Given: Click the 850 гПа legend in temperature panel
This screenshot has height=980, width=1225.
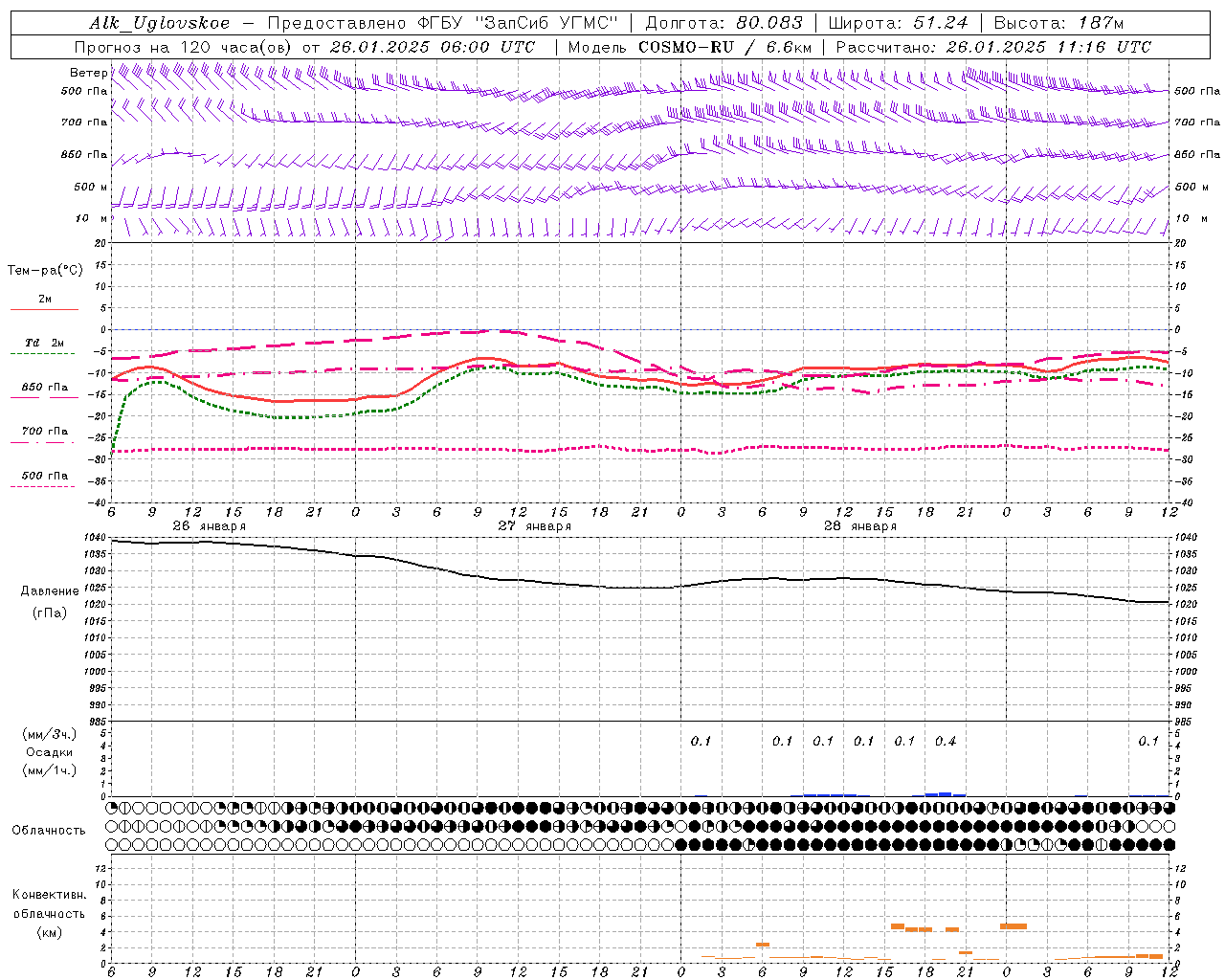Looking at the screenshot, I should tap(45, 388).
